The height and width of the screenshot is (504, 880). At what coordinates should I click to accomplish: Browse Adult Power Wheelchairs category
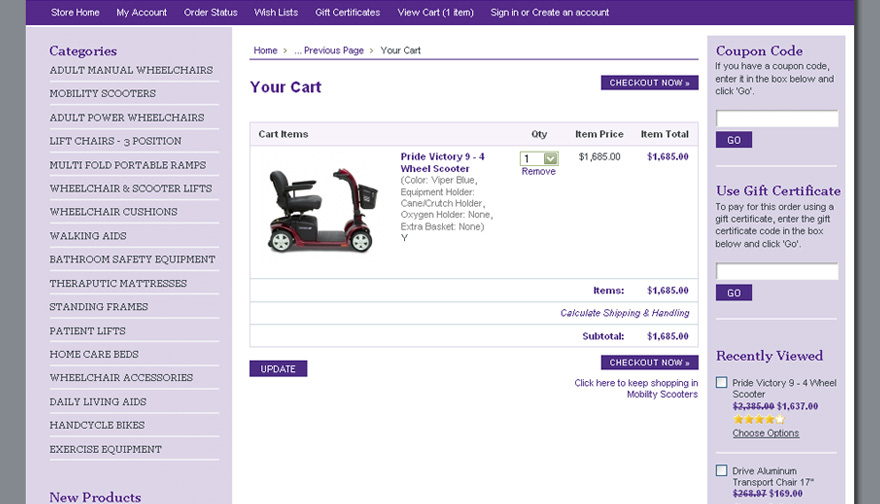(x=127, y=118)
